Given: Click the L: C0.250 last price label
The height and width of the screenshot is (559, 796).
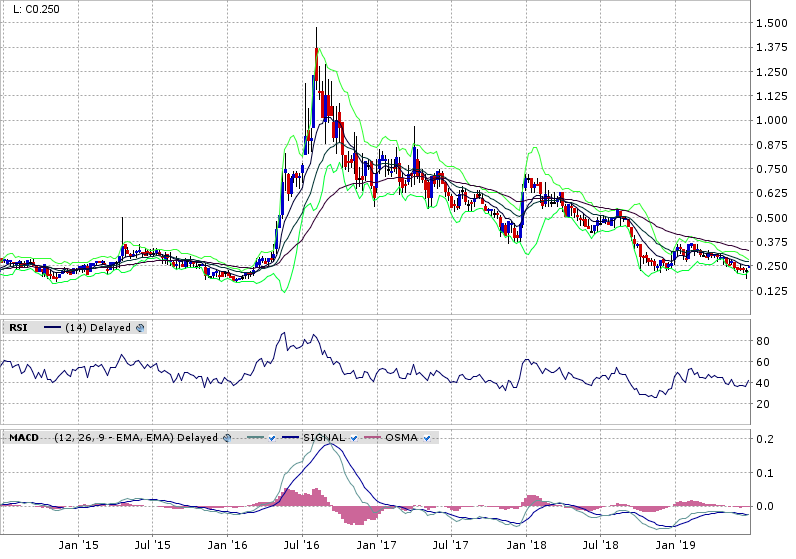Looking at the screenshot, I should tap(32, 10).
